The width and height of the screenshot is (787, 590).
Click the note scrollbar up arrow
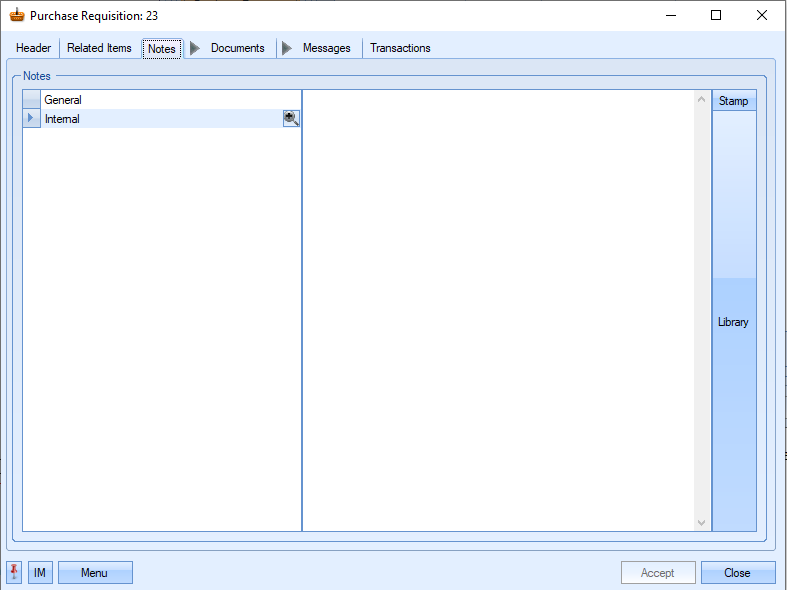pos(702,99)
